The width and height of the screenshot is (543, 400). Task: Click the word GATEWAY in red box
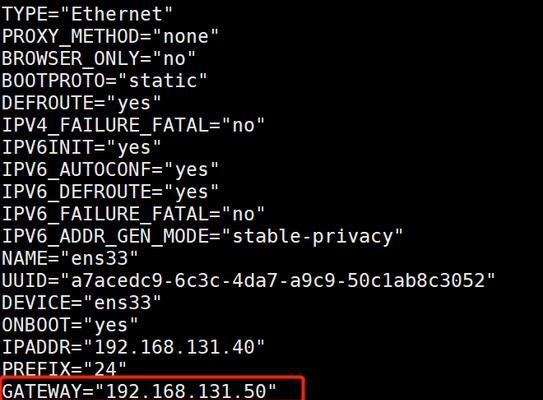point(42,392)
